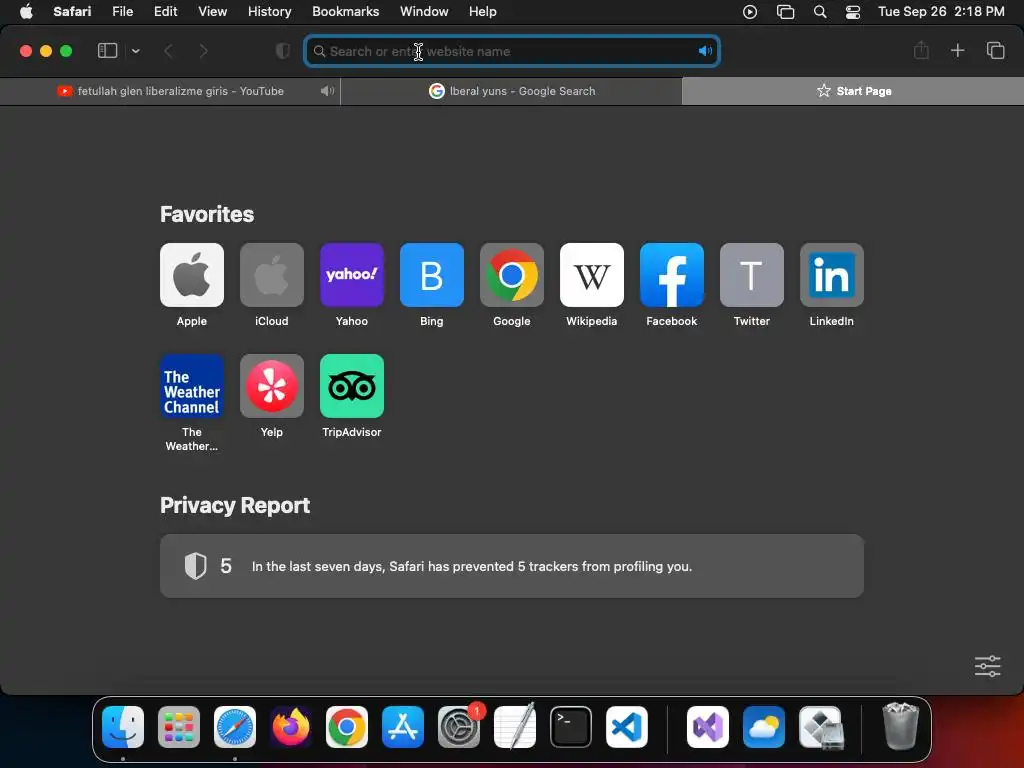Open the Yelp favorite

[272, 386]
